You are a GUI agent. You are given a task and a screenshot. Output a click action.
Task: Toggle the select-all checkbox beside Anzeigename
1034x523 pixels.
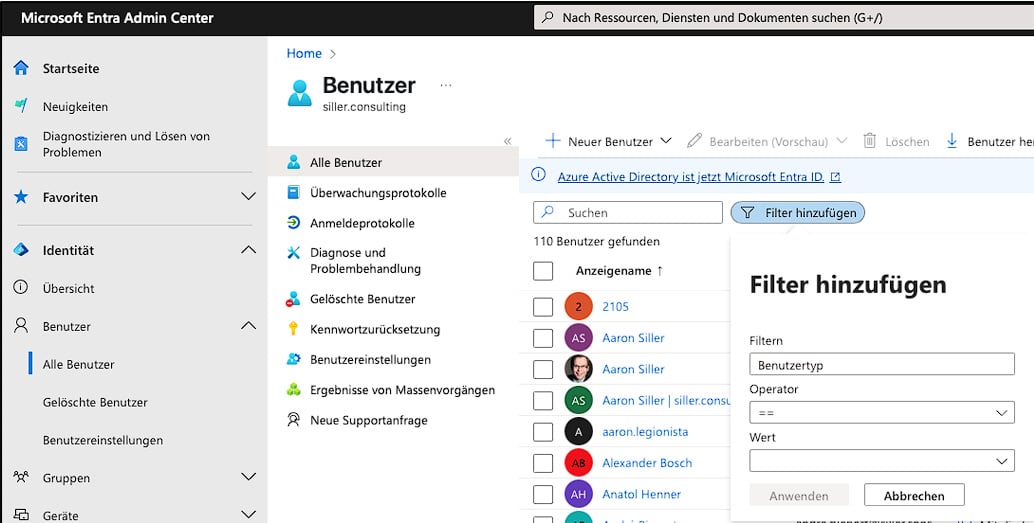click(x=543, y=271)
